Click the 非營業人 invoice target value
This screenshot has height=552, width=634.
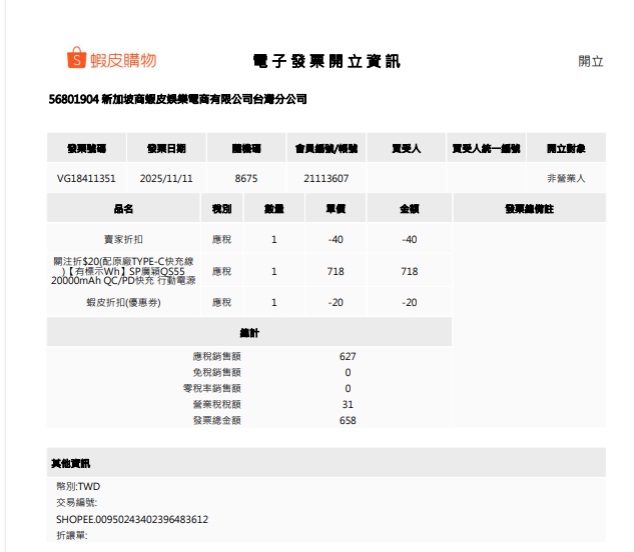coord(565,178)
